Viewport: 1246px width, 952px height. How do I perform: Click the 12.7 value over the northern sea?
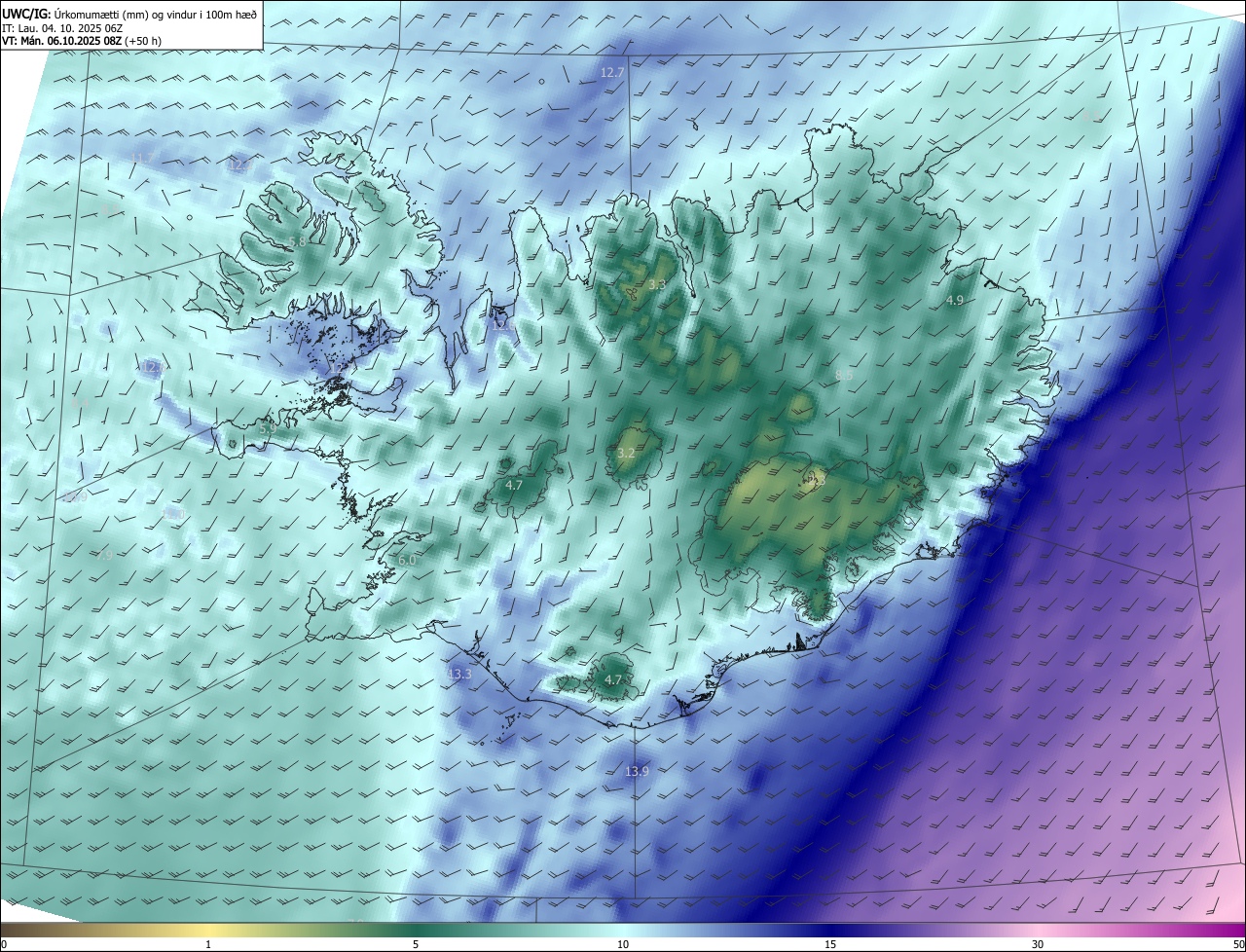click(x=612, y=73)
